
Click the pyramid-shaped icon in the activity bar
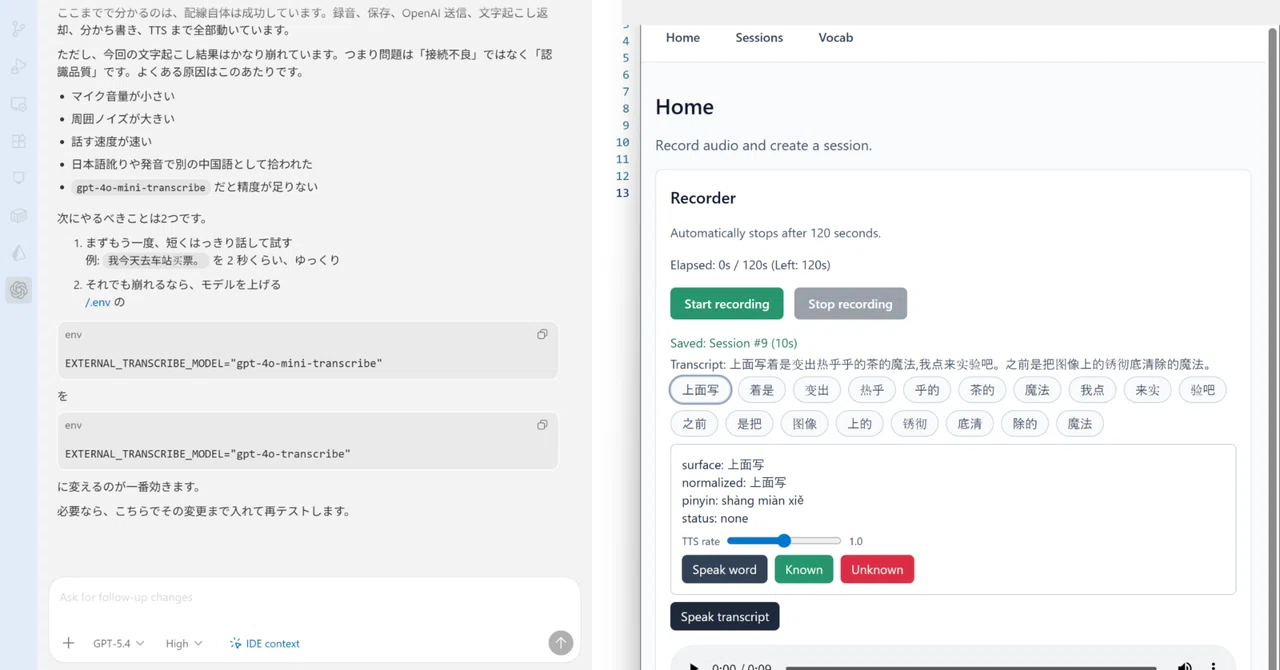19,253
